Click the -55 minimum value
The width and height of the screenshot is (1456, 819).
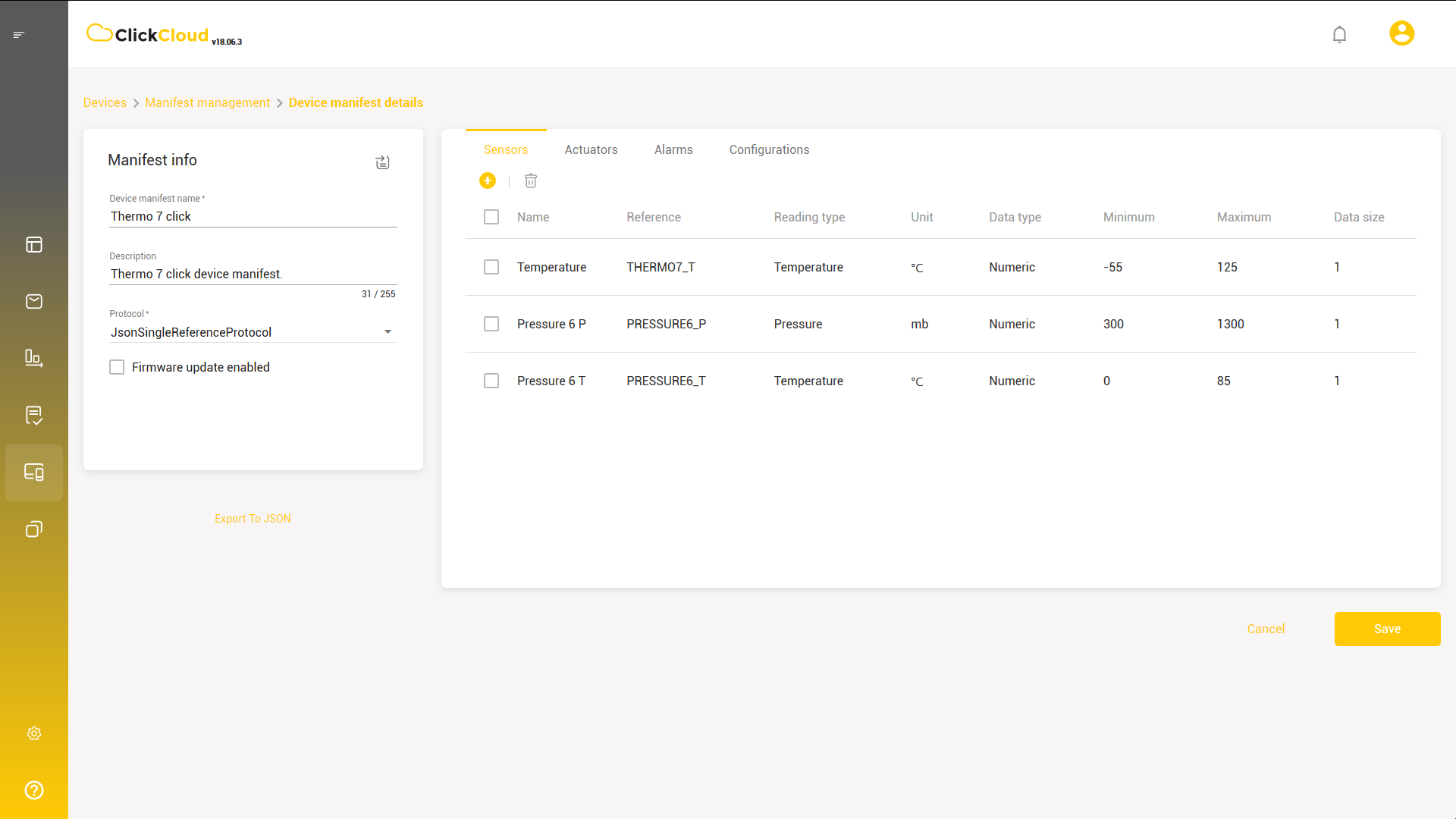click(x=1112, y=267)
